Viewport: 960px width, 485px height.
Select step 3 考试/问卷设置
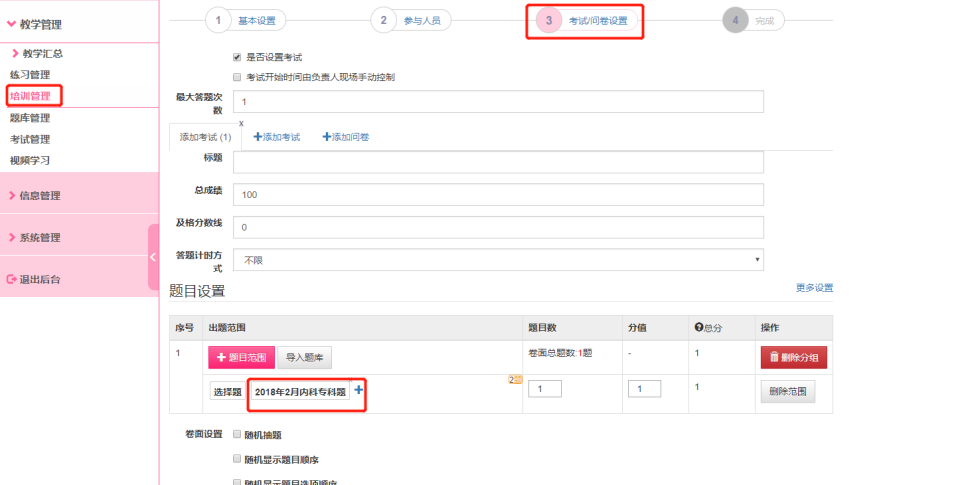[598, 21]
